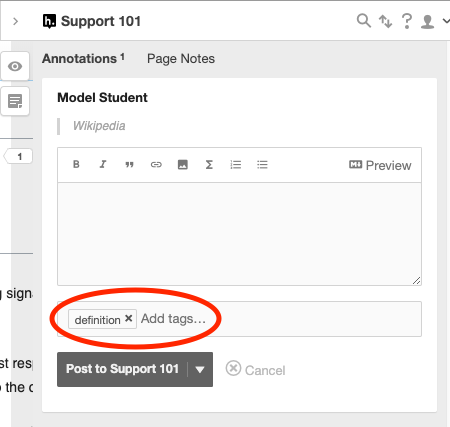Viewport: 450px width, 427px height.
Task: Apply italic formatting in editor toolbar
Action: click(x=103, y=164)
